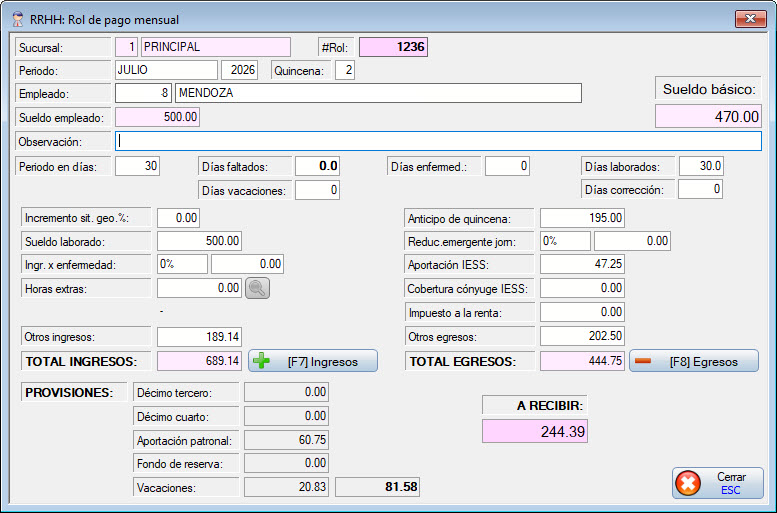Click the TOTAL EGRESOS value 444.75
777x513 pixels.
click(x=582, y=361)
